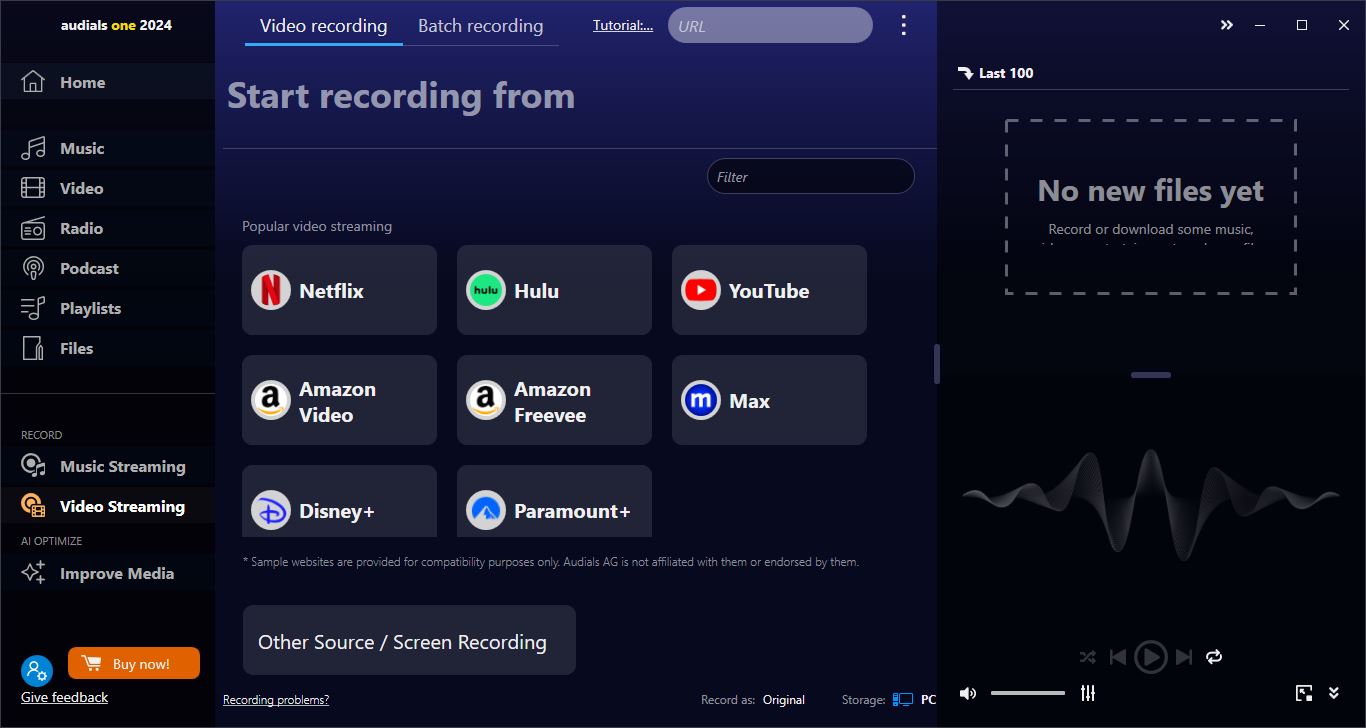Open the Podcast section
1366x728 pixels.
click(x=107, y=268)
